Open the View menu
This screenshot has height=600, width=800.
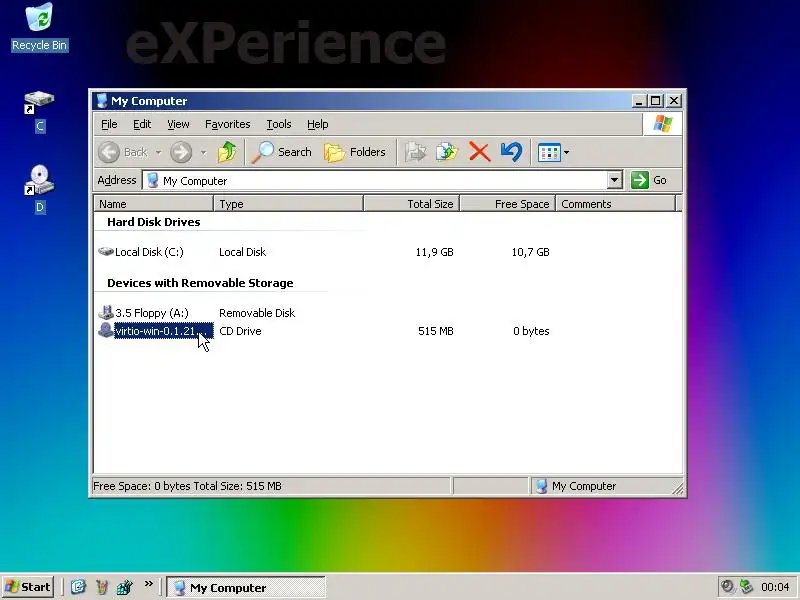click(x=178, y=124)
